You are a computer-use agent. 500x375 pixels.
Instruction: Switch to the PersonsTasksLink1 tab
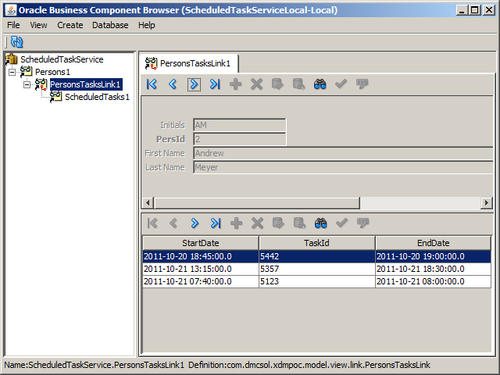[188, 63]
